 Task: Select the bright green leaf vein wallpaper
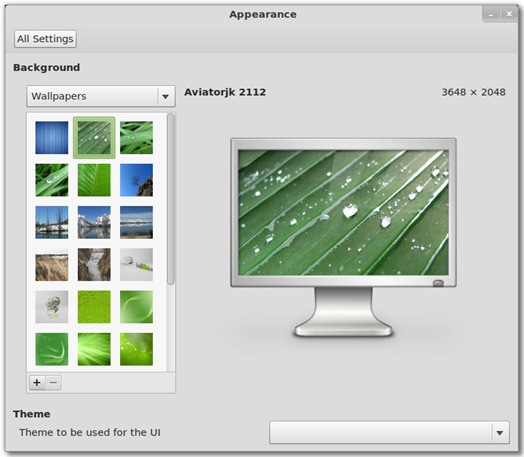pyautogui.click(x=94, y=180)
